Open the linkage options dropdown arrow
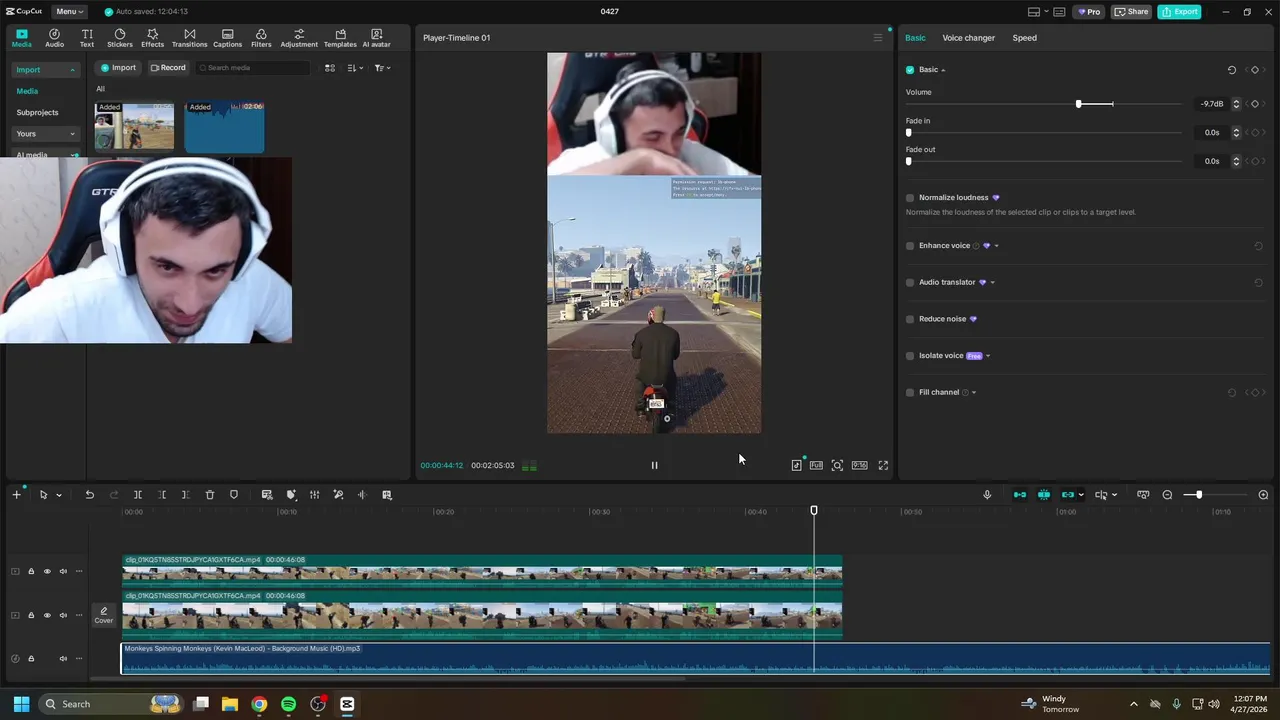1280x720 pixels. click(x=1081, y=495)
